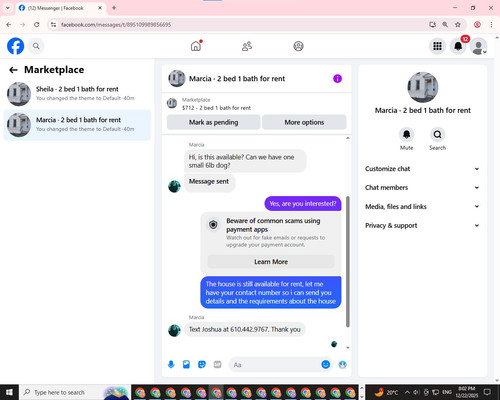500x400 pixels.
Task: Open the tab search dropdown arrow
Action: coord(7,8)
